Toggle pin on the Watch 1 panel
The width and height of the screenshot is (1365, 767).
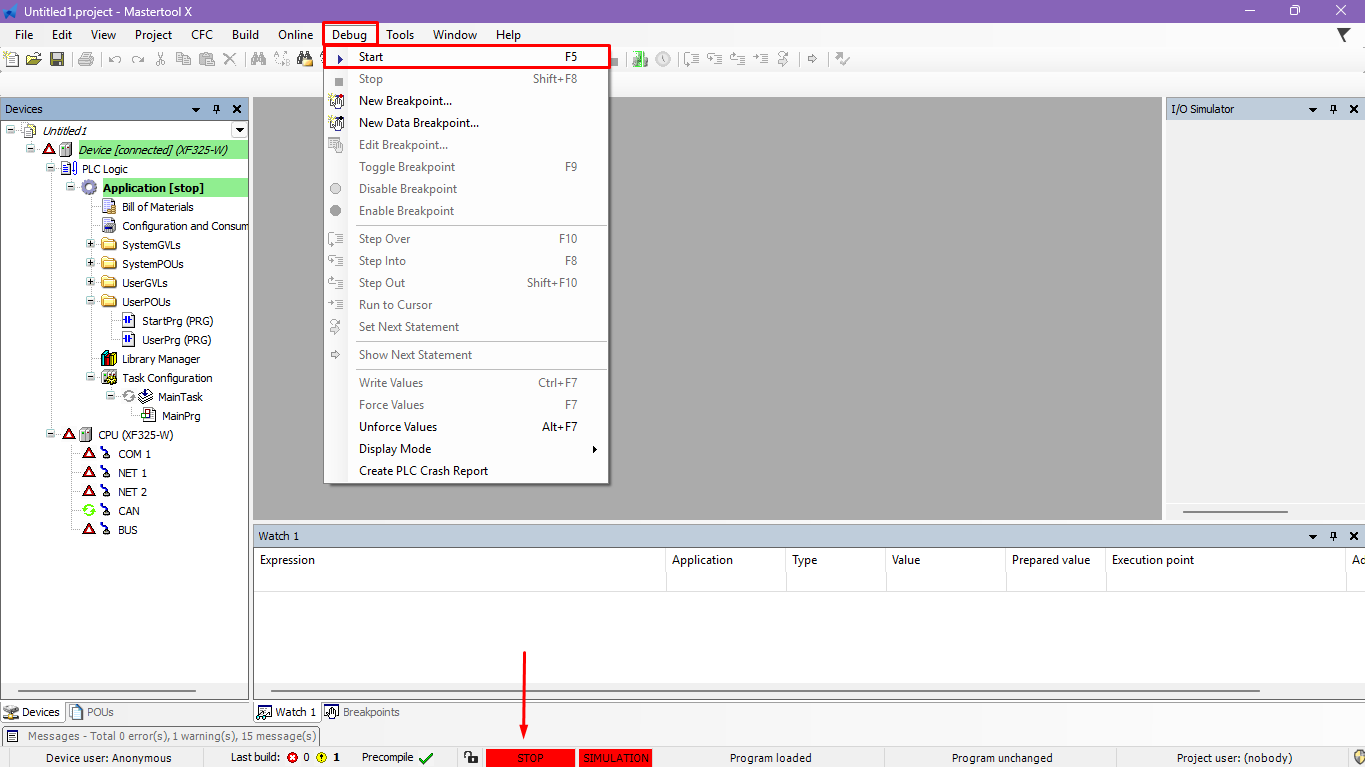1333,537
